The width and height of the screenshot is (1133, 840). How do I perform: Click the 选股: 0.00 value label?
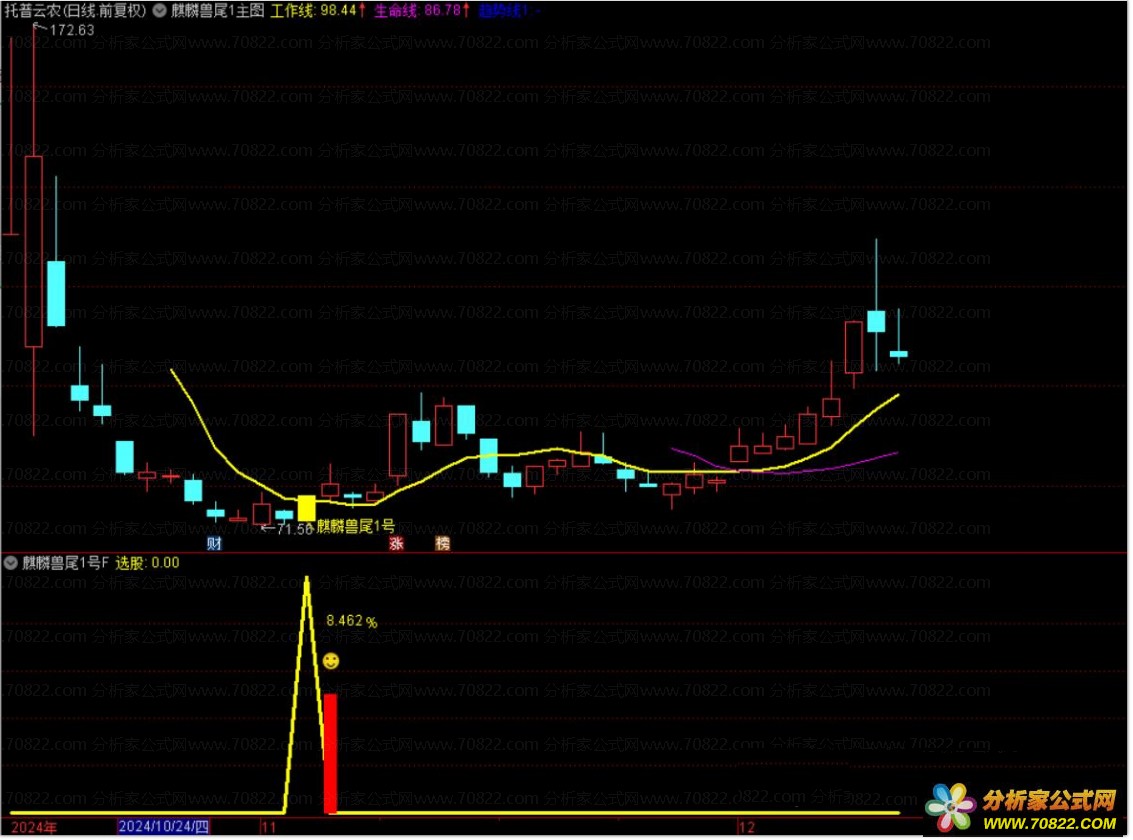pyautogui.click(x=147, y=563)
